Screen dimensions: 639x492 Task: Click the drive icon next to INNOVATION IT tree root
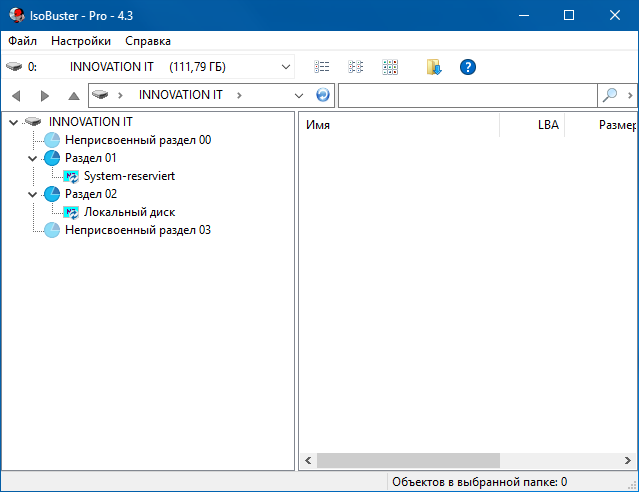pyautogui.click(x=33, y=121)
